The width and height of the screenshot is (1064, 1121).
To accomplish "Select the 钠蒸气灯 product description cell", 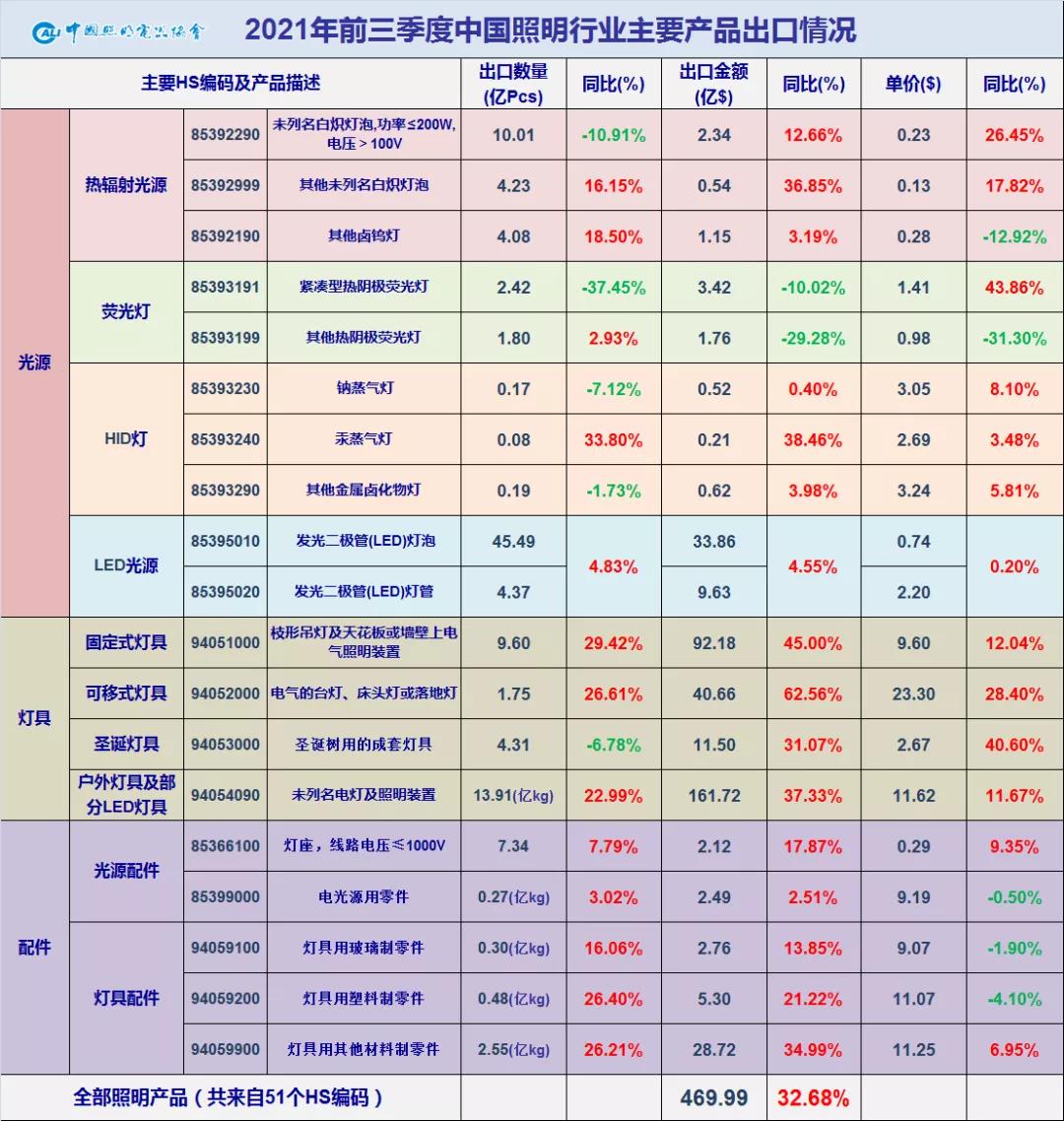I will (365, 388).
